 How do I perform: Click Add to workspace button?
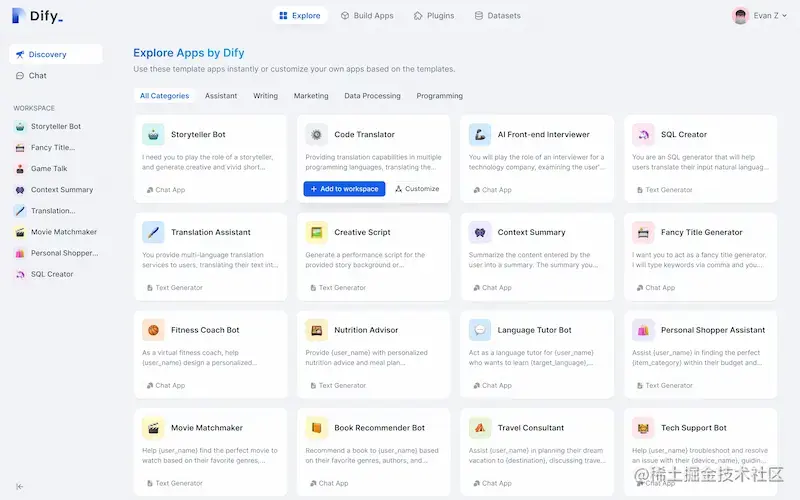[344, 189]
